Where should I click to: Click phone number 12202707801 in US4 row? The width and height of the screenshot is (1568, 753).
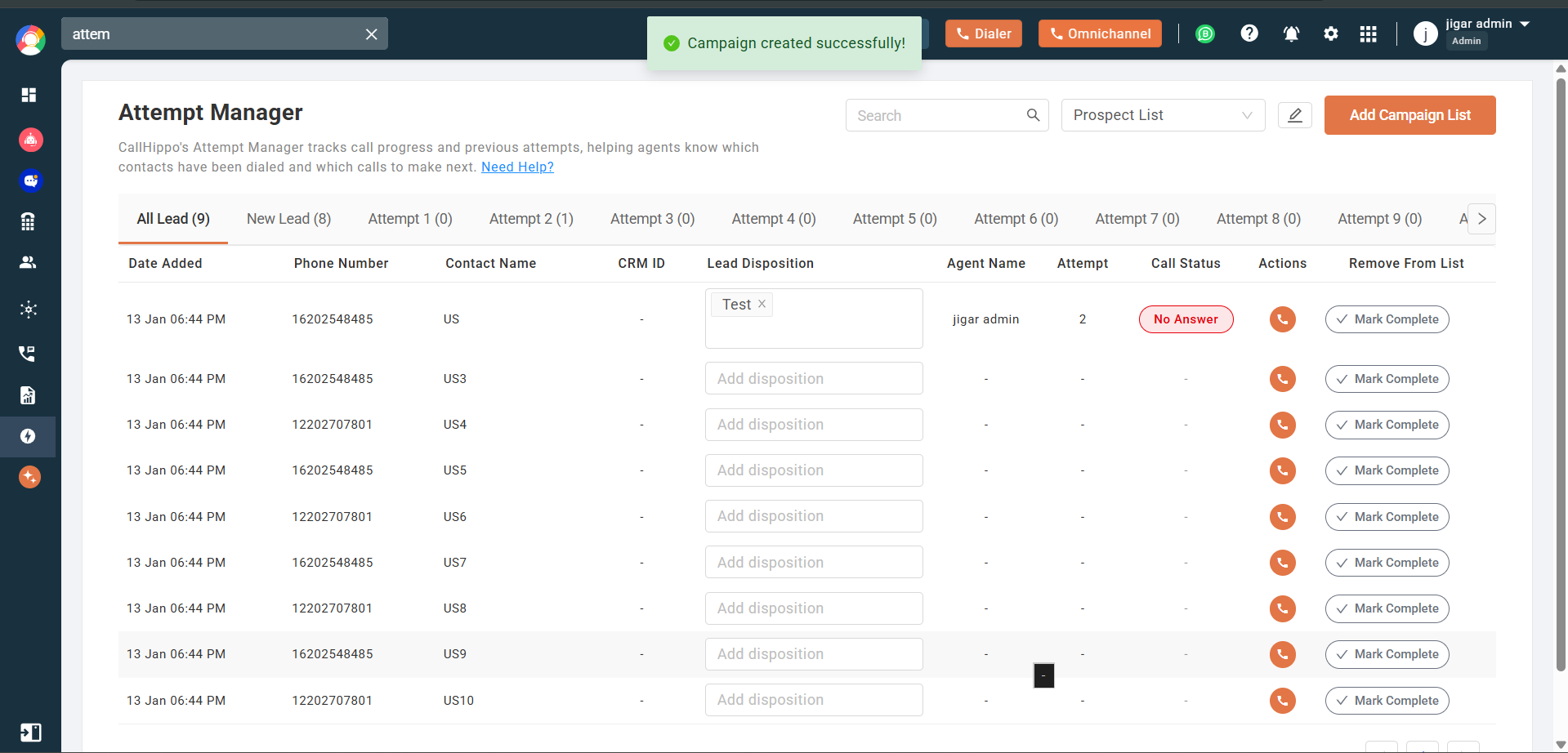[x=332, y=425]
